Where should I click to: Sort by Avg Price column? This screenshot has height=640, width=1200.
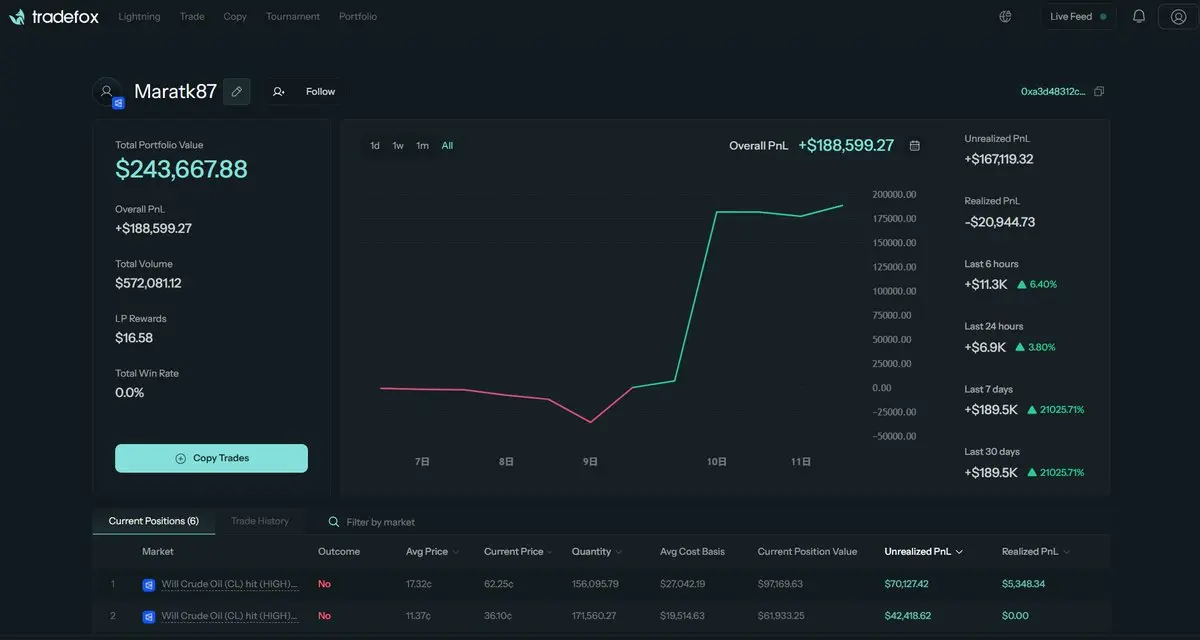point(433,552)
